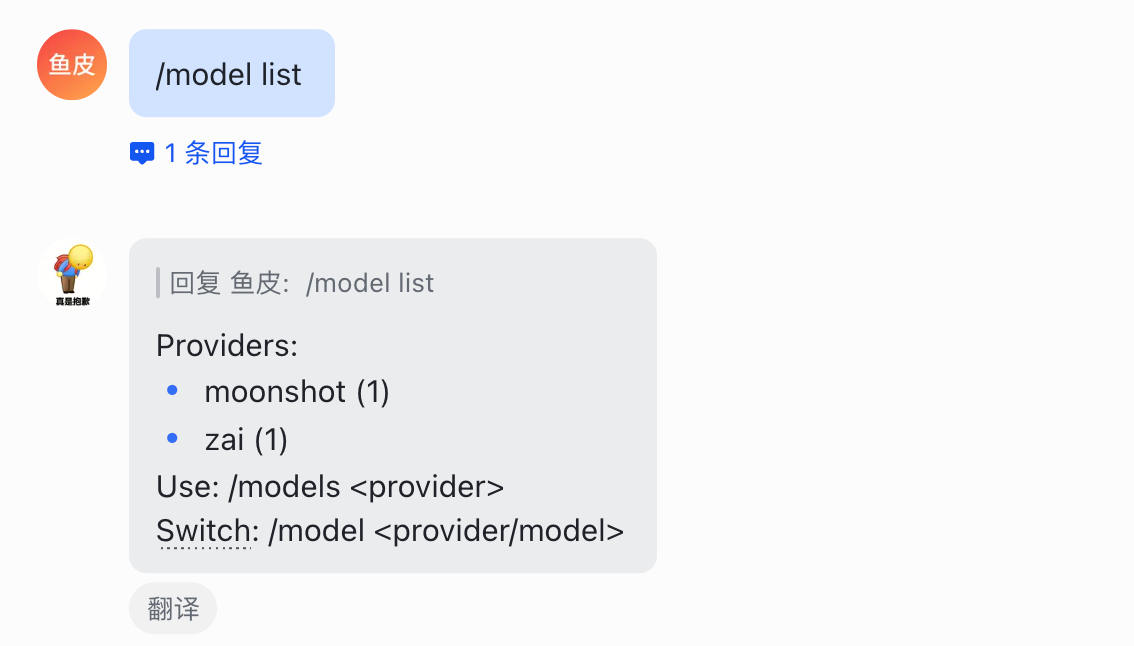
Task: Click the "回复" word in quoted line
Action: [195, 283]
